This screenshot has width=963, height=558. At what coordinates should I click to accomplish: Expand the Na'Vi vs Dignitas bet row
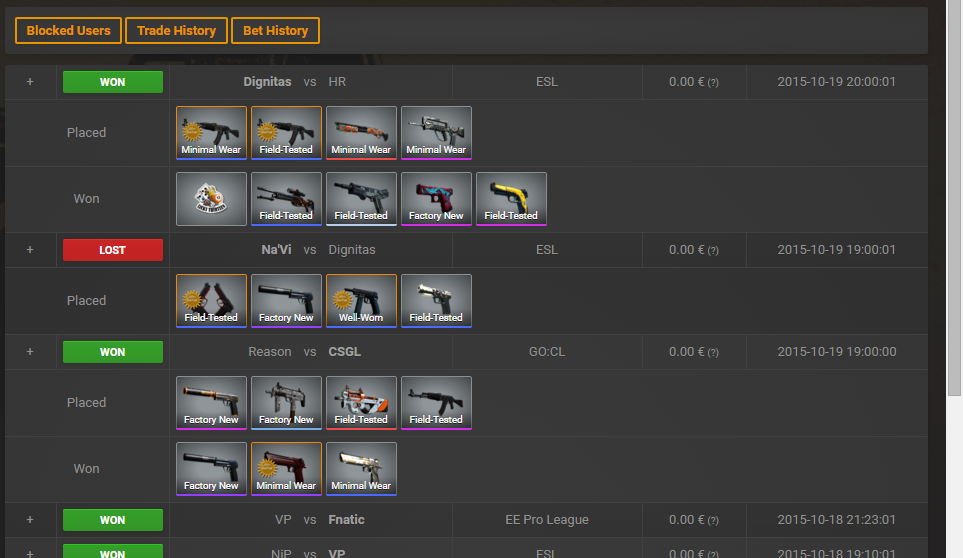point(30,250)
